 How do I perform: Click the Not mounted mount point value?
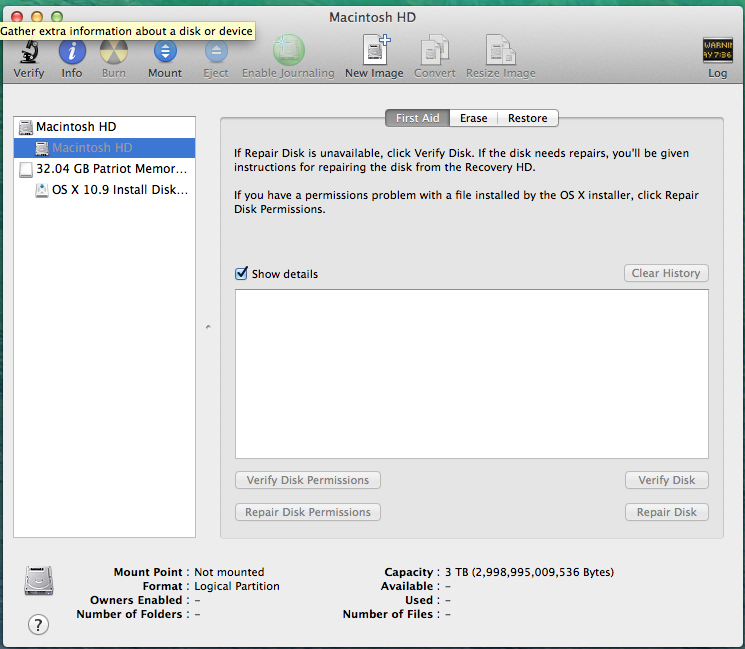click(229, 572)
